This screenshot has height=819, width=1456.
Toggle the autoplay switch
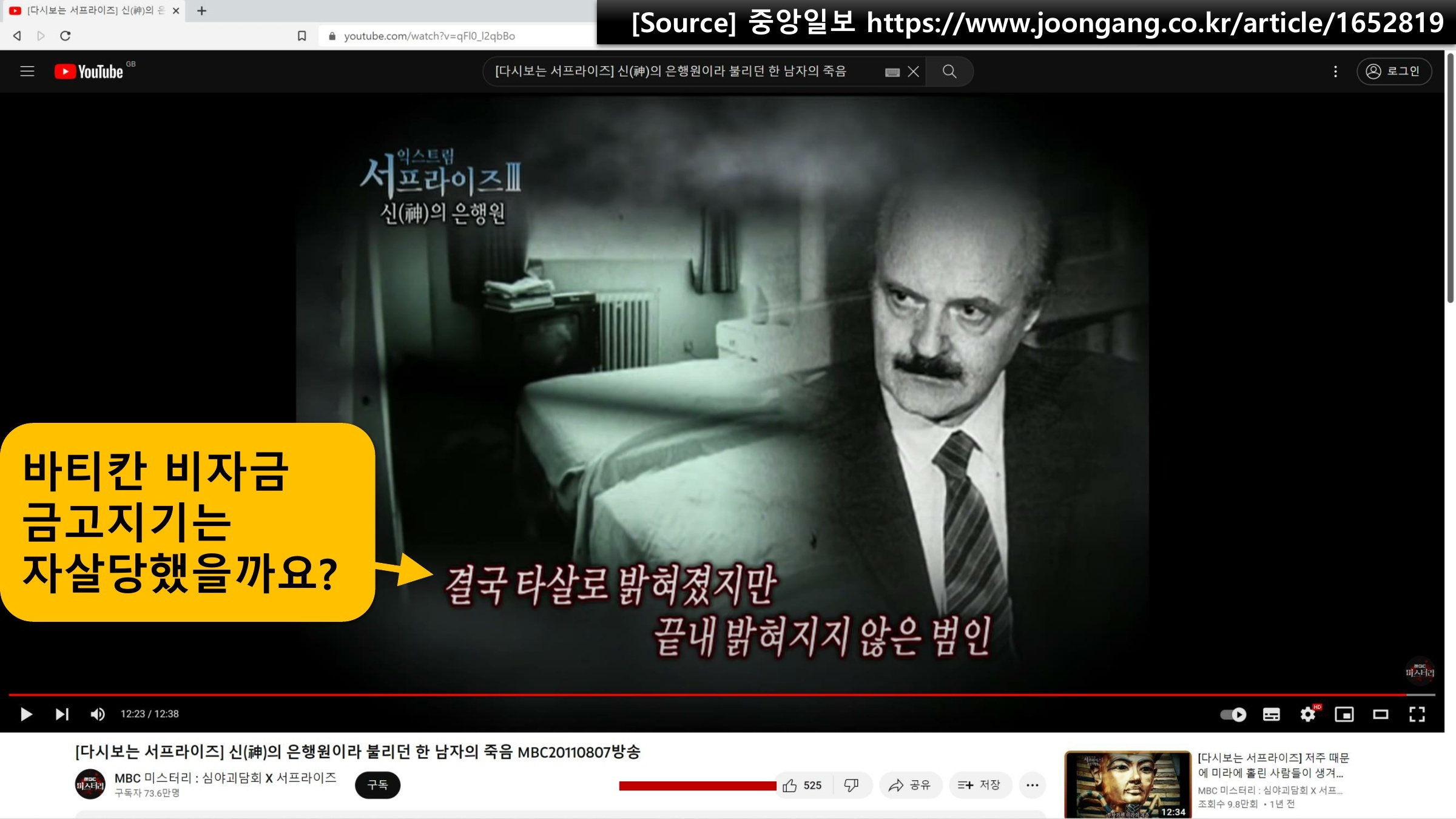pos(1233,714)
